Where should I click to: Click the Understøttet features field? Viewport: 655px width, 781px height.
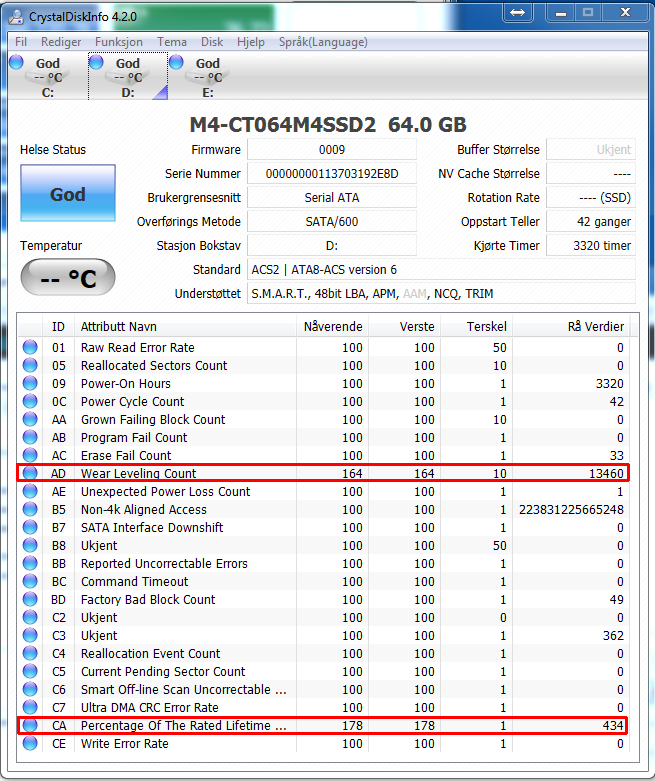click(441, 293)
